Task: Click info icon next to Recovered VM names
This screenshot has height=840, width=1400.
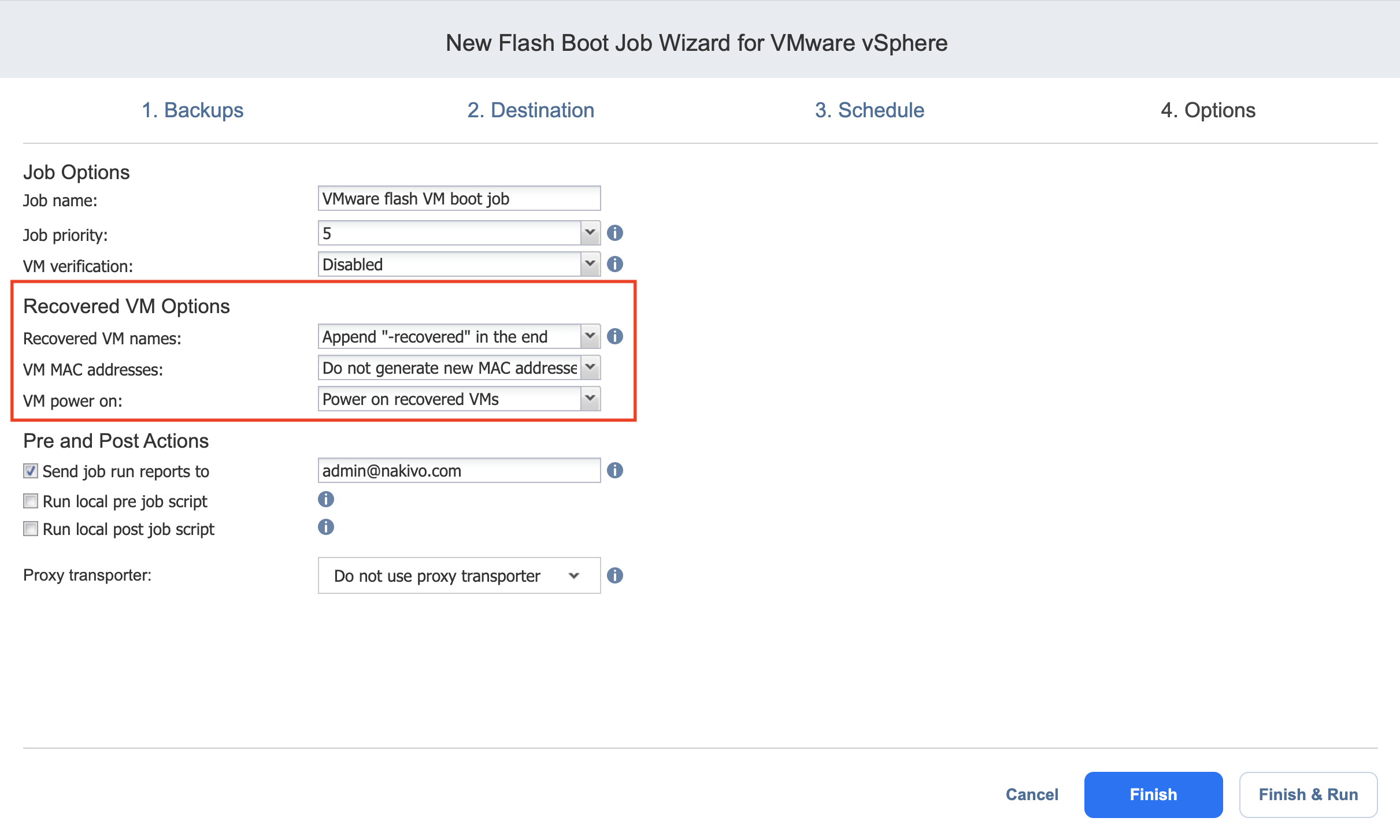Action: click(x=614, y=336)
